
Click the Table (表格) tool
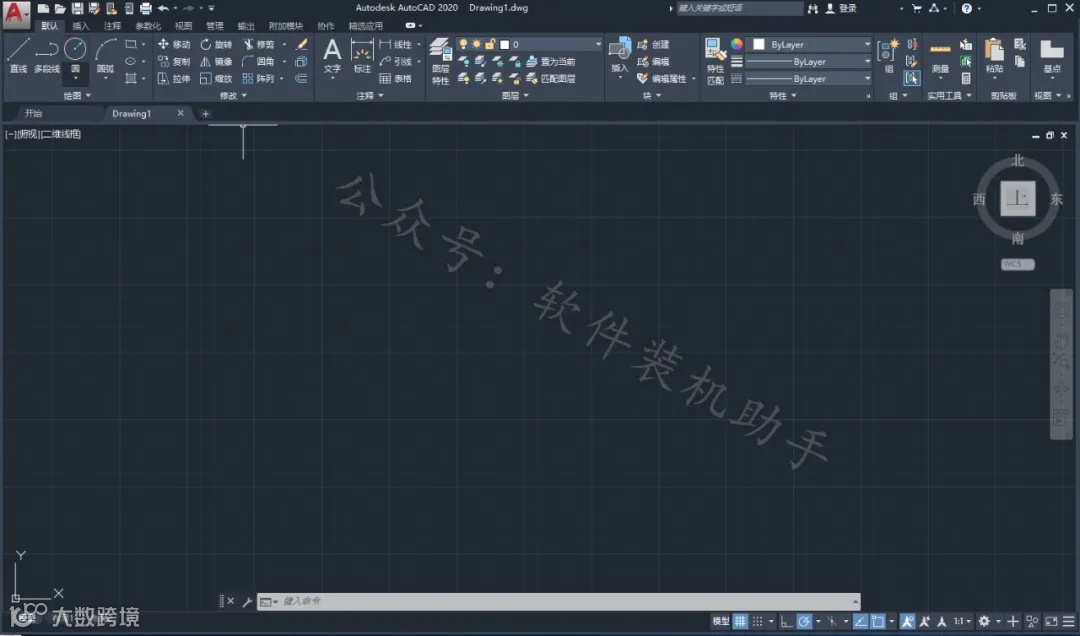(x=395, y=79)
